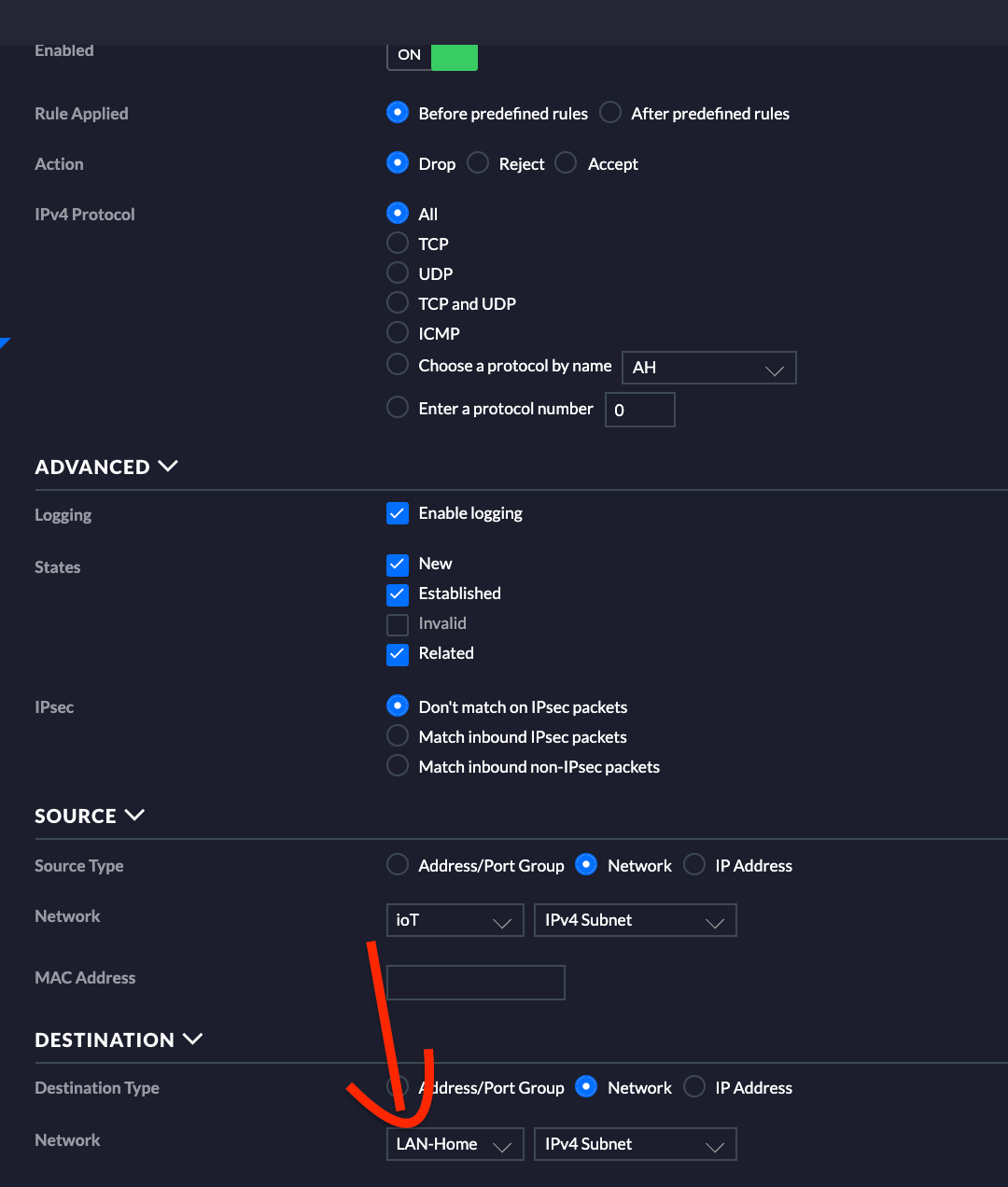The height and width of the screenshot is (1187, 1008).
Task: Choose Reject as the action
Action: coord(478,163)
